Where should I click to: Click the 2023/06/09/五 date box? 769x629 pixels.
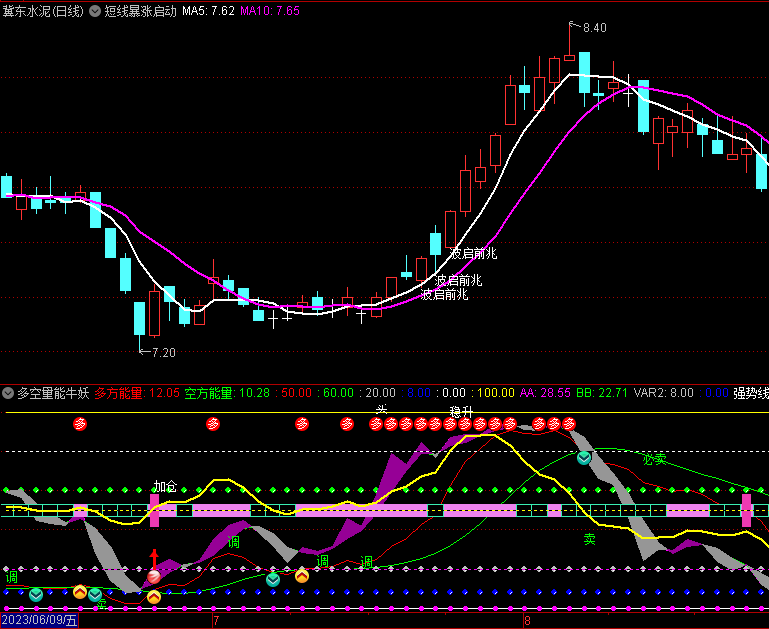point(39,620)
